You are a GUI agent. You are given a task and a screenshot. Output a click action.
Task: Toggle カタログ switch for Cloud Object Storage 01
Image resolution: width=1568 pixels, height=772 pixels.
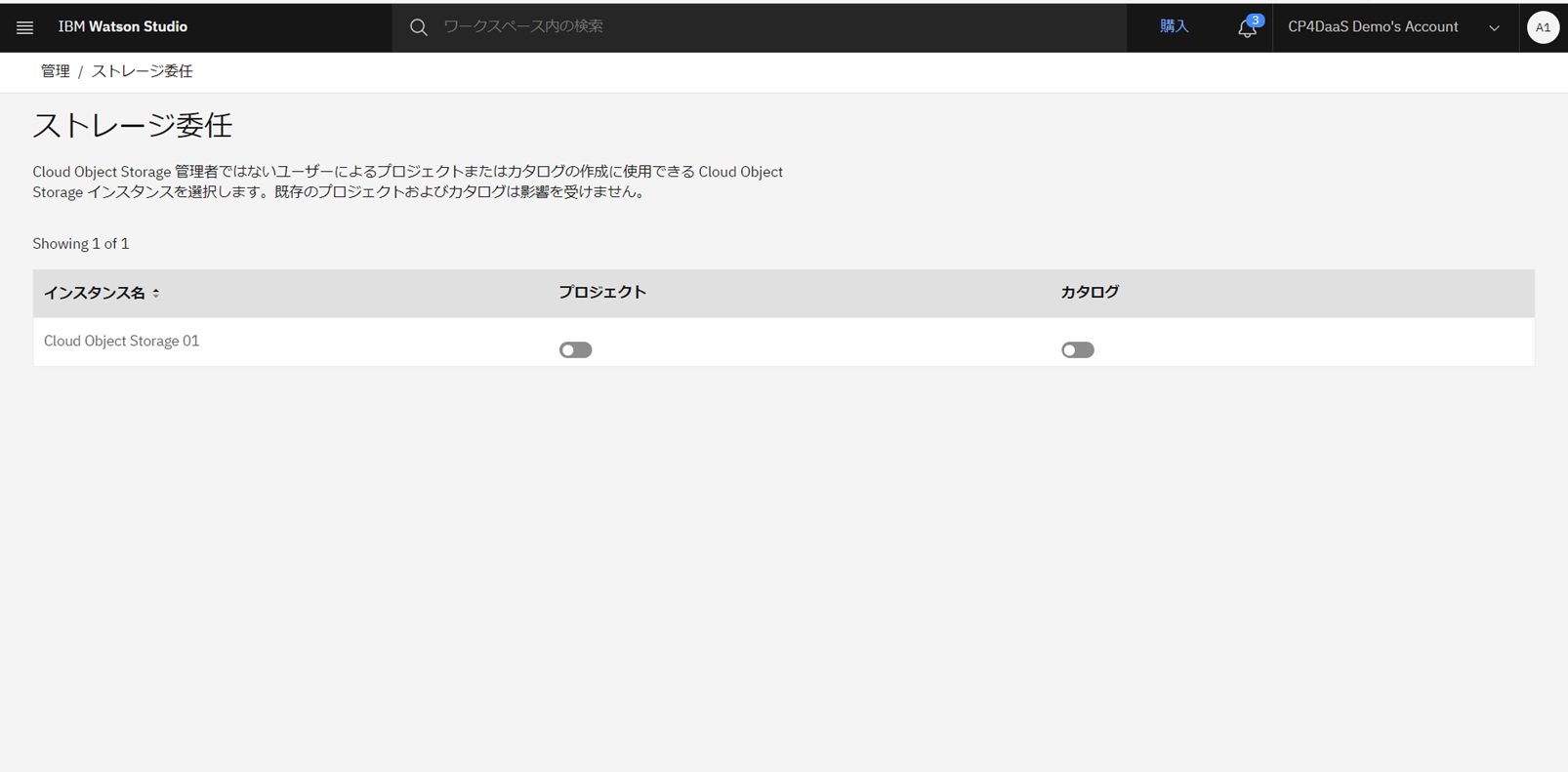tap(1078, 349)
